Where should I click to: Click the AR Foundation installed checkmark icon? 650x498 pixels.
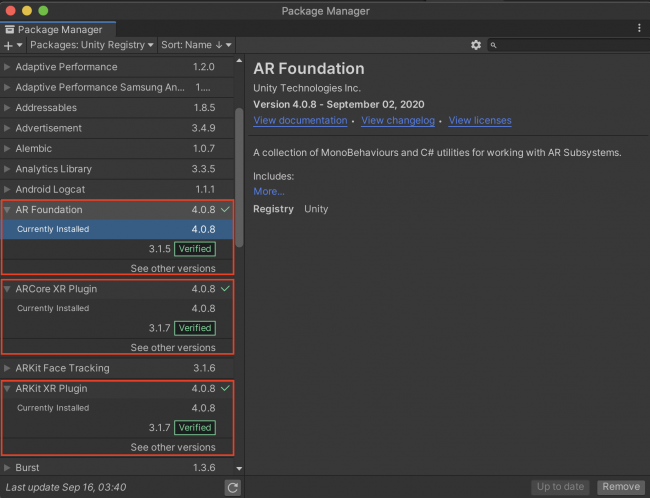[226, 210]
